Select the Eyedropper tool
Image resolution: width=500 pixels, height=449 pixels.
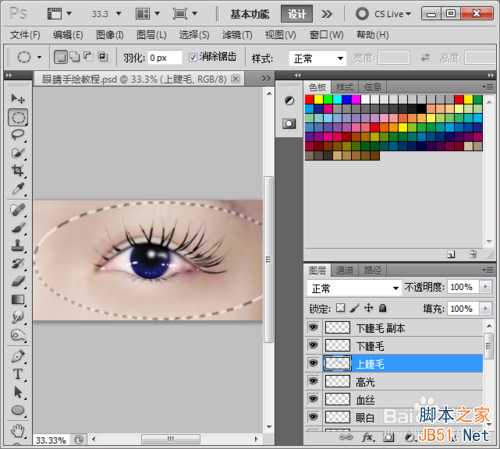[18, 189]
